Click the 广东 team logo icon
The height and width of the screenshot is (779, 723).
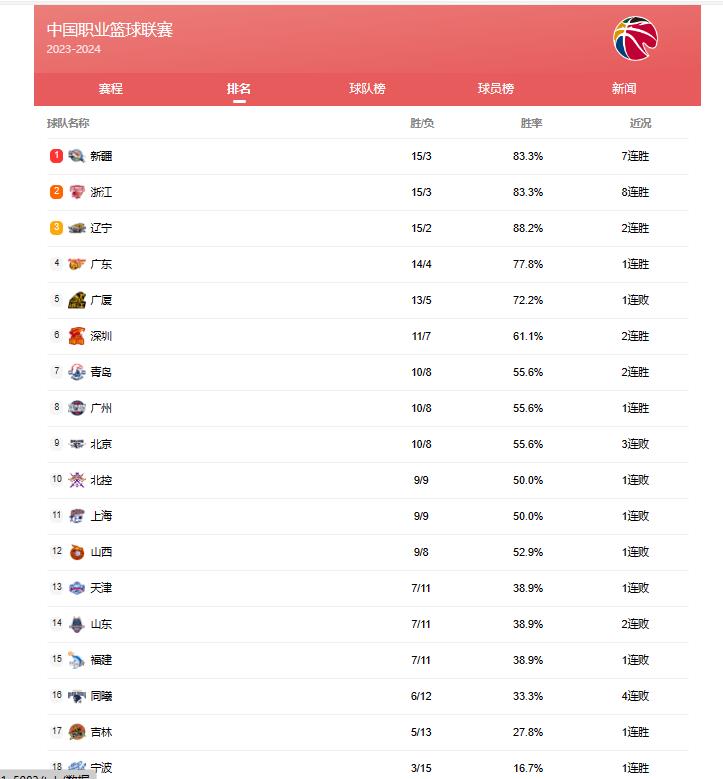77,264
